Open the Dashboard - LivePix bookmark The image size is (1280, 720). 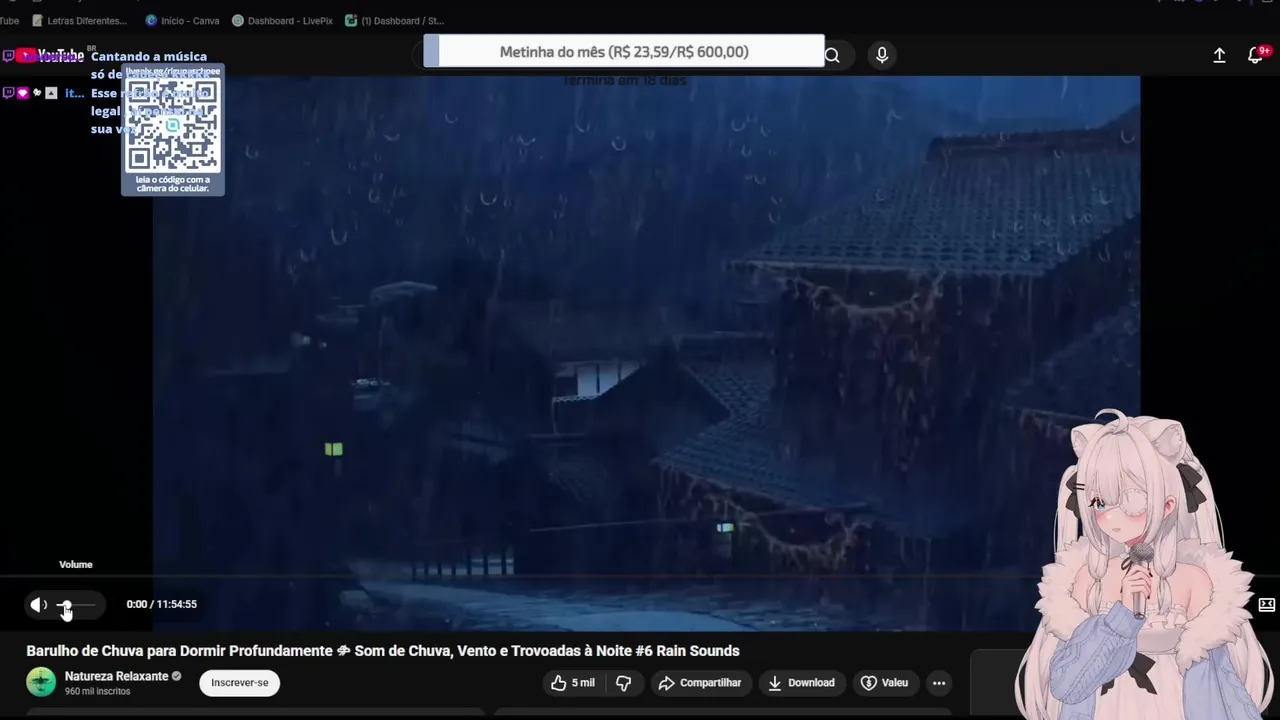282,20
